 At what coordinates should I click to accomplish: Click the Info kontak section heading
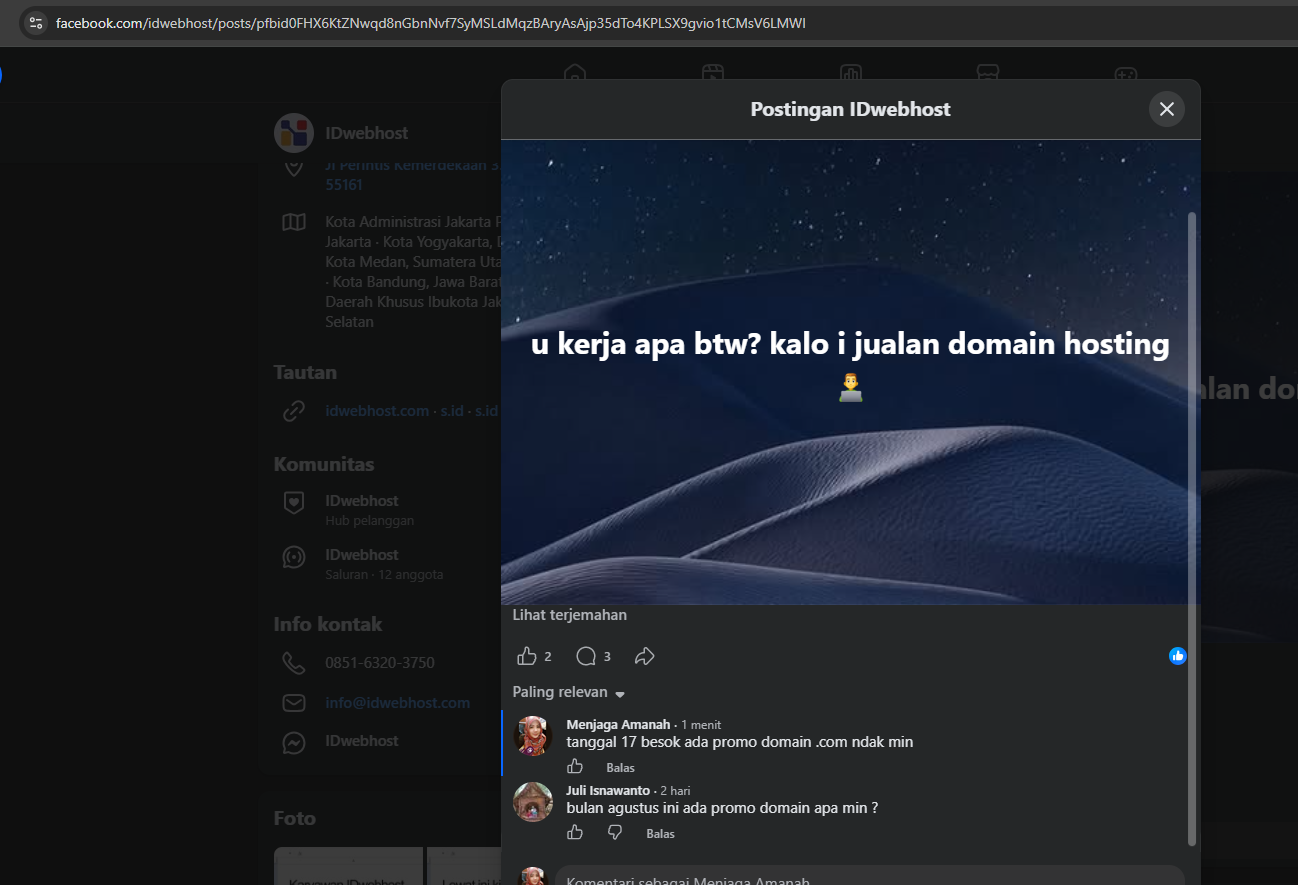point(328,624)
